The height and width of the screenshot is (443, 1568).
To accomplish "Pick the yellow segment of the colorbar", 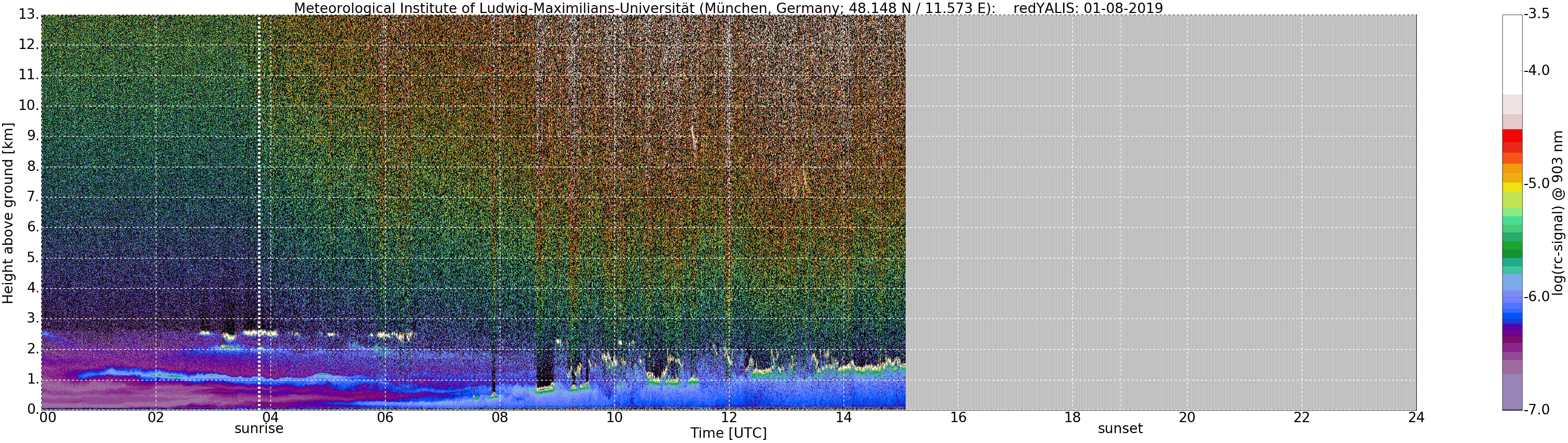I will [x=1512, y=188].
